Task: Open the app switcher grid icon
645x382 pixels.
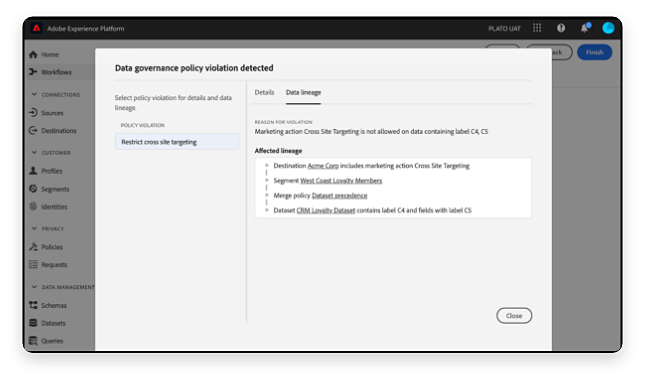Action: tap(537, 28)
